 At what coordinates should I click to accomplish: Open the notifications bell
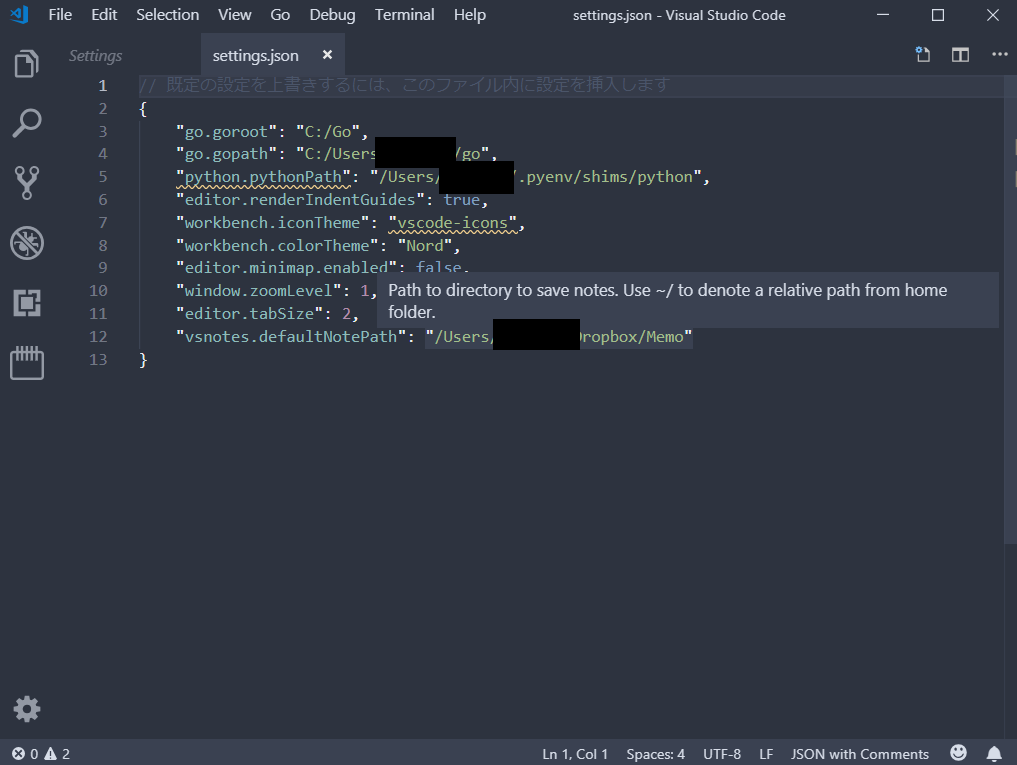(994, 753)
